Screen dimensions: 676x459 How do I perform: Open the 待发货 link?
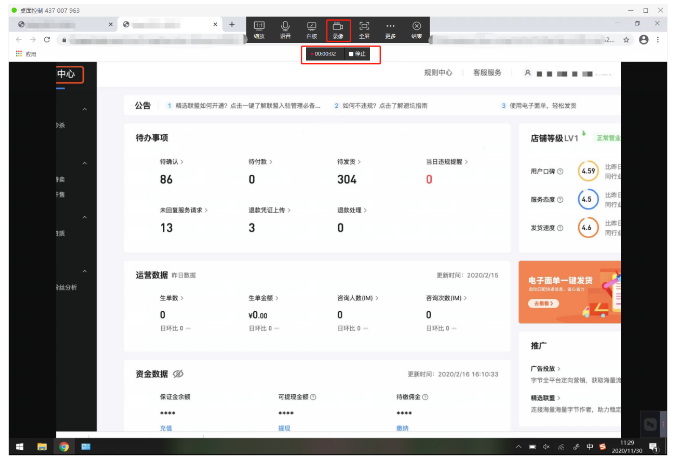pyautogui.click(x=349, y=162)
